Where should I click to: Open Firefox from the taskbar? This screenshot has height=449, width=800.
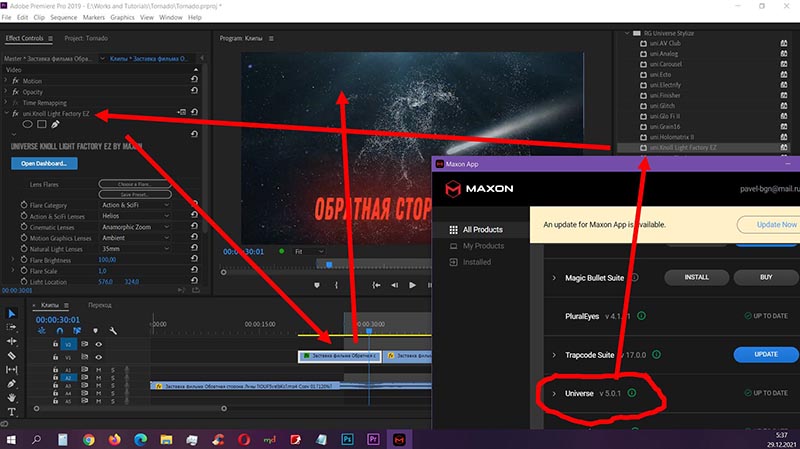tap(115, 439)
